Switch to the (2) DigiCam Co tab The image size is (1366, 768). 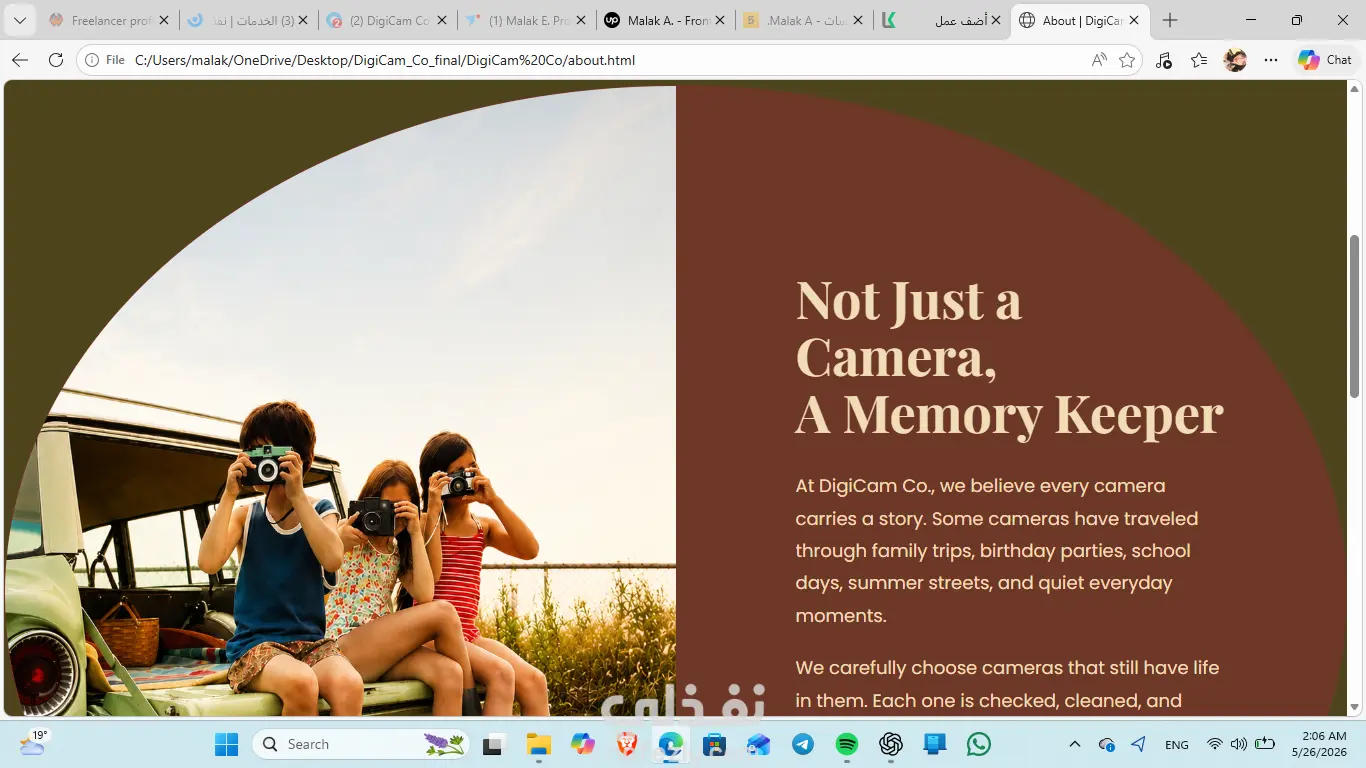pyautogui.click(x=387, y=20)
